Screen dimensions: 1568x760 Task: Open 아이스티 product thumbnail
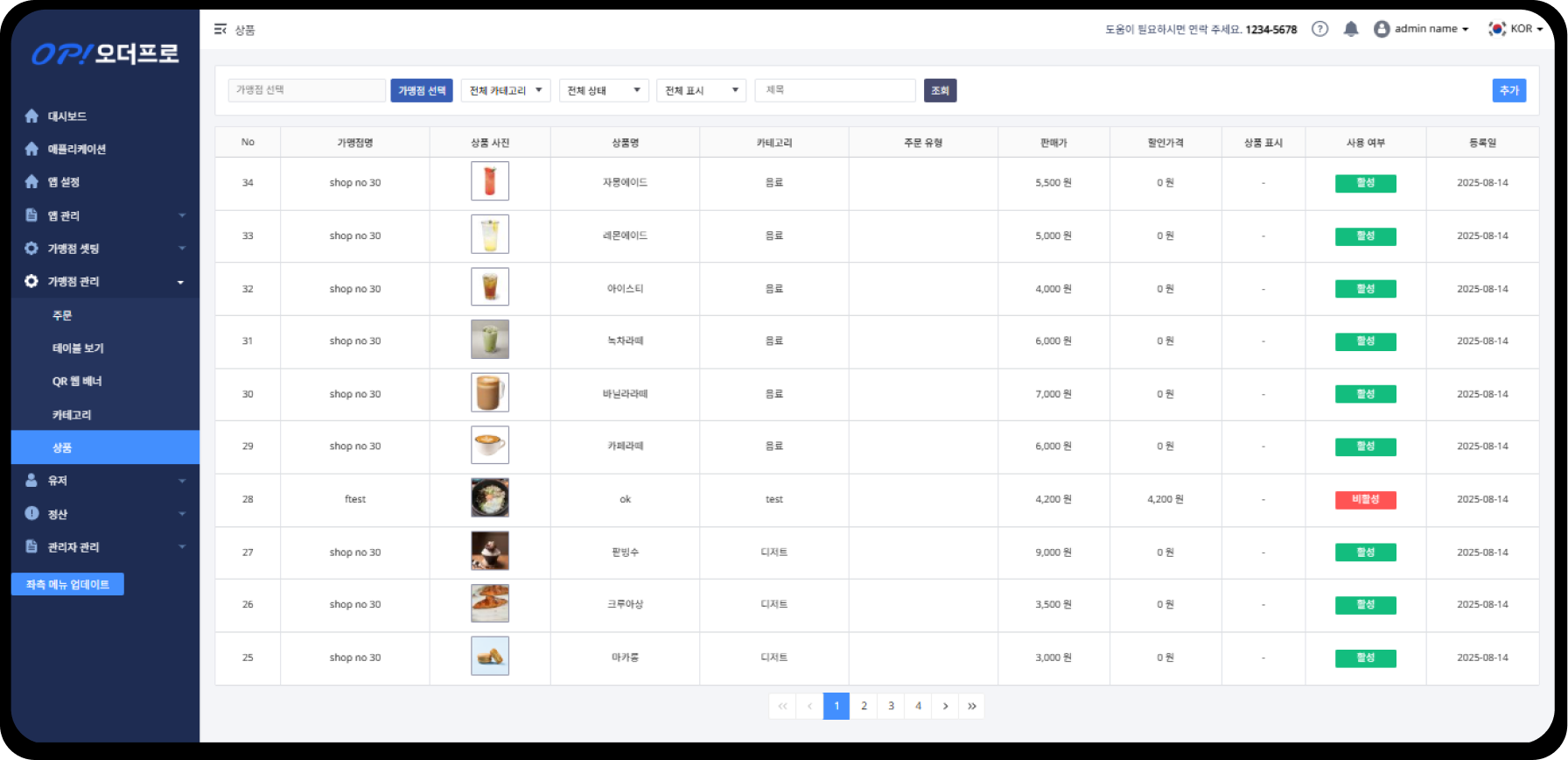click(490, 287)
